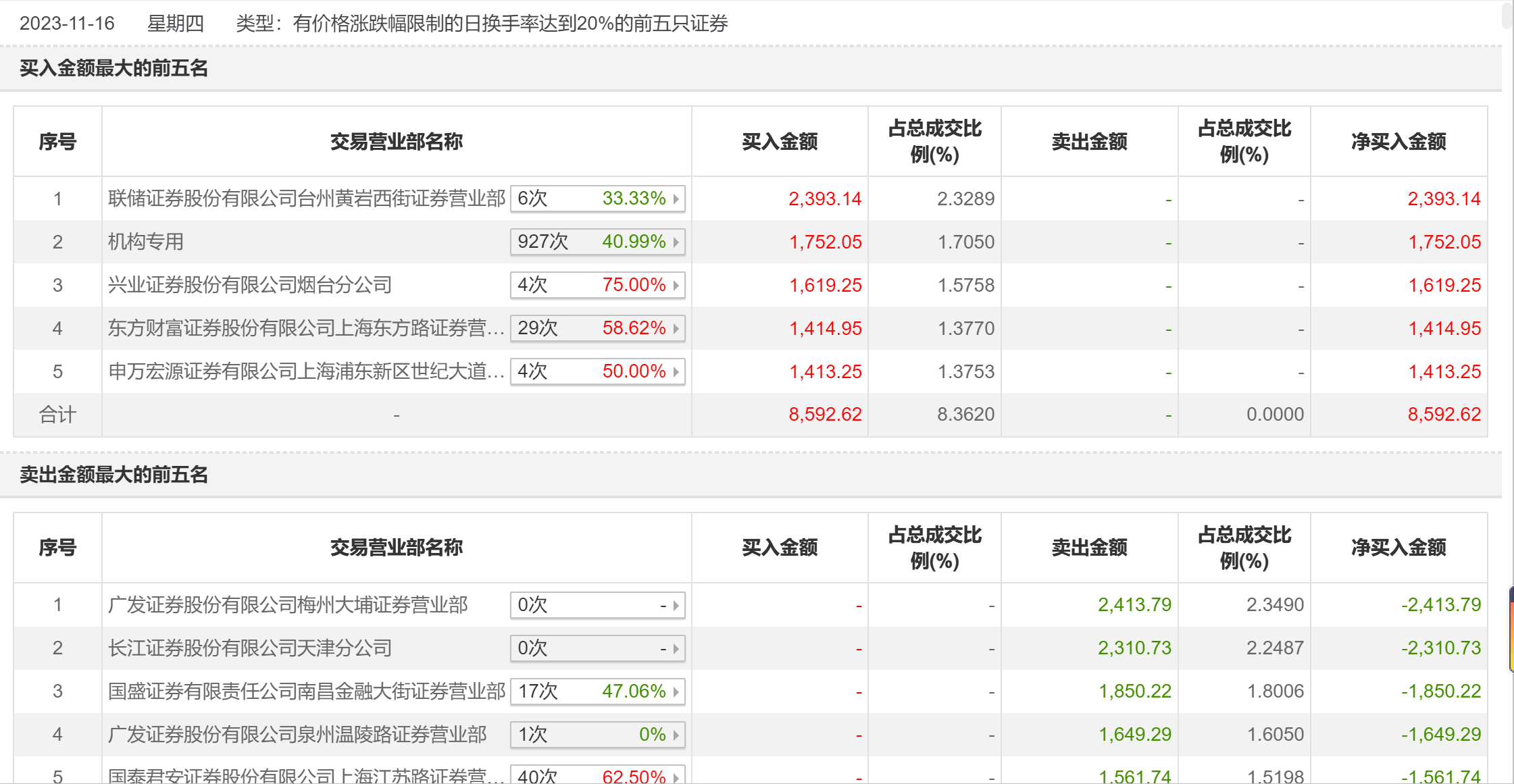1514x784 pixels.
Task: Click the vertical scrollbar thumb at top right
Action: pyautogui.click(x=1507, y=15)
